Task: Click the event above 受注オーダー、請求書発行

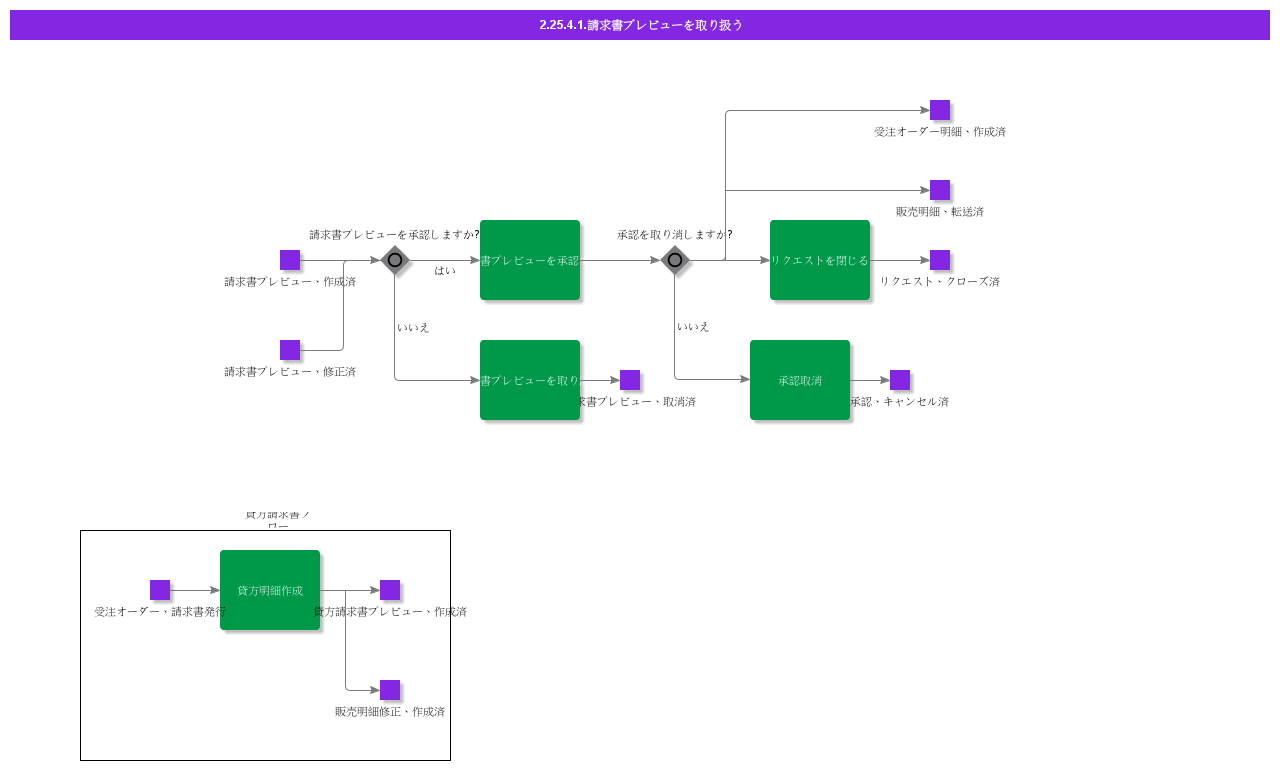Action: coord(160,590)
